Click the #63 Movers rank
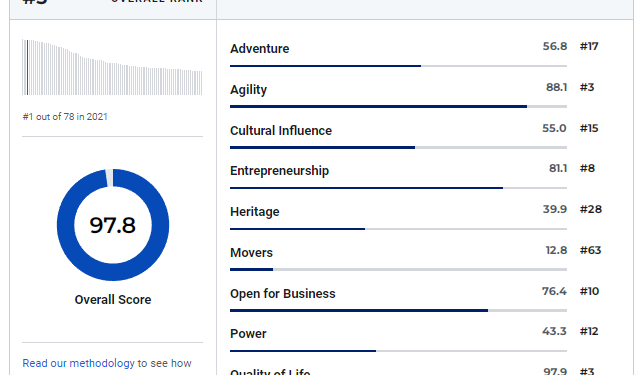Image resolution: width=644 pixels, height=375 pixels. click(591, 250)
